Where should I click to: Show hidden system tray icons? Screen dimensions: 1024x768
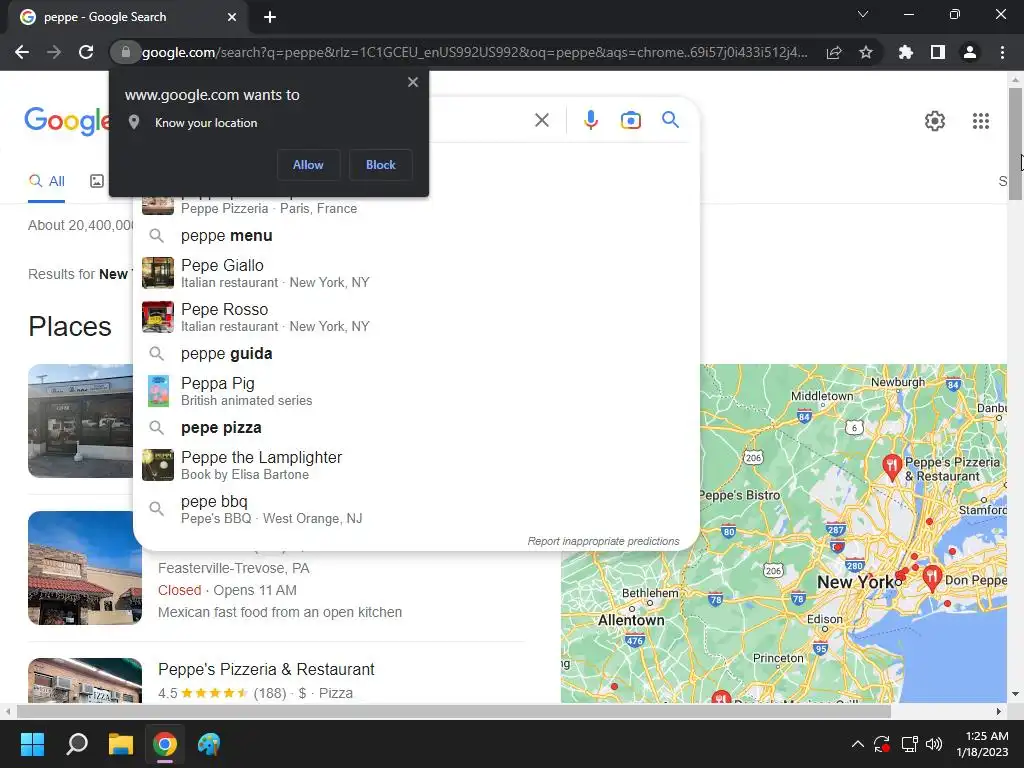857,744
